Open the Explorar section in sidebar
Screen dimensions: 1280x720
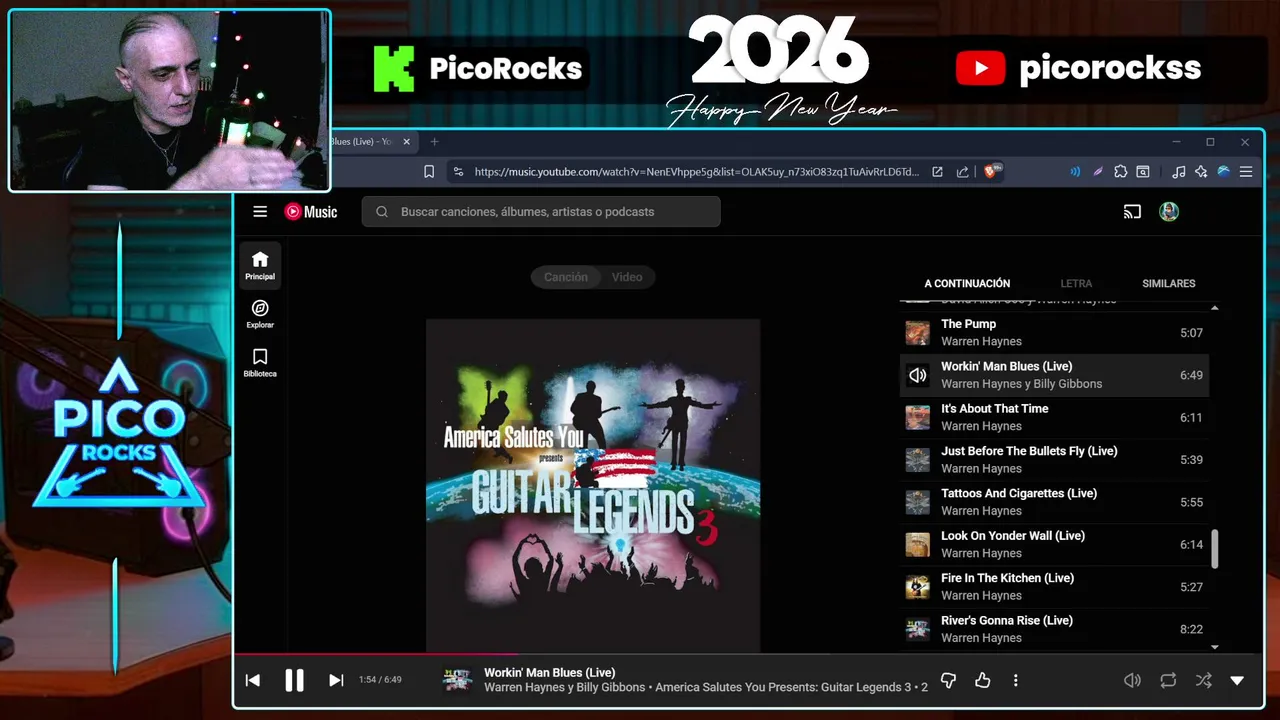pyautogui.click(x=260, y=314)
